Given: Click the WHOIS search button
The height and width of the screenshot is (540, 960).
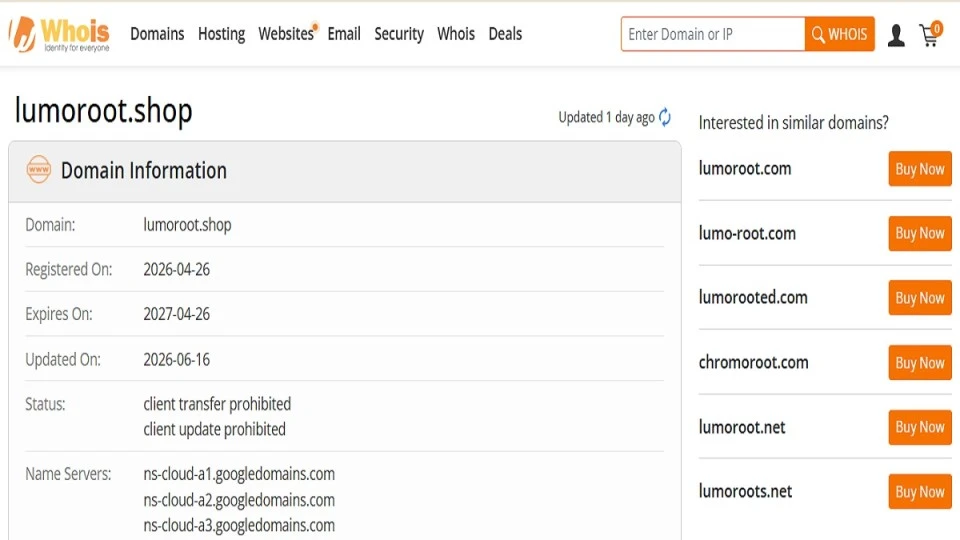Looking at the screenshot, I should pyautogui.click(x=839, y=34).
